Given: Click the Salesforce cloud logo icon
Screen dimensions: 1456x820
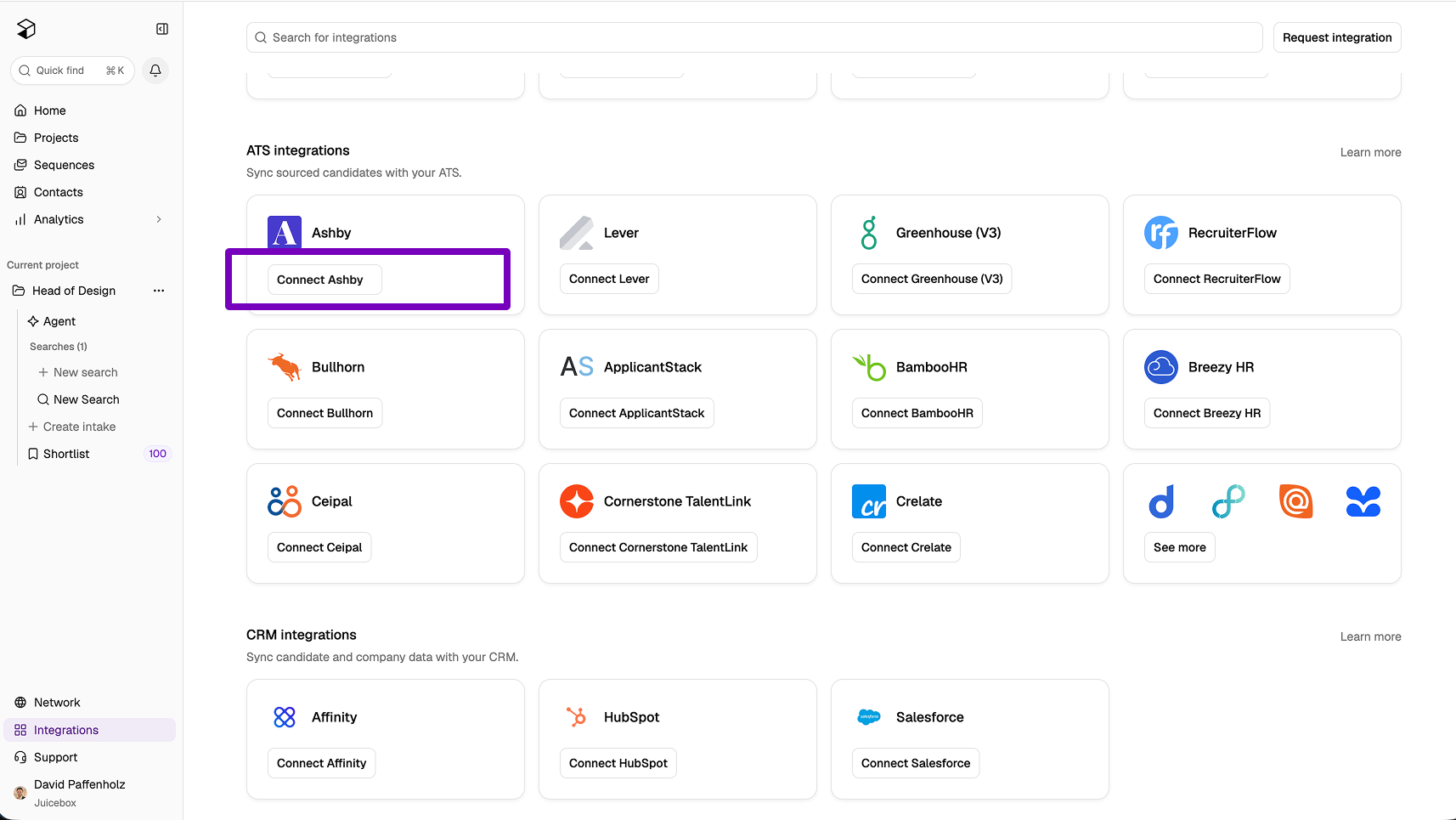Looking at the screenshot, I should pos(869,717).
